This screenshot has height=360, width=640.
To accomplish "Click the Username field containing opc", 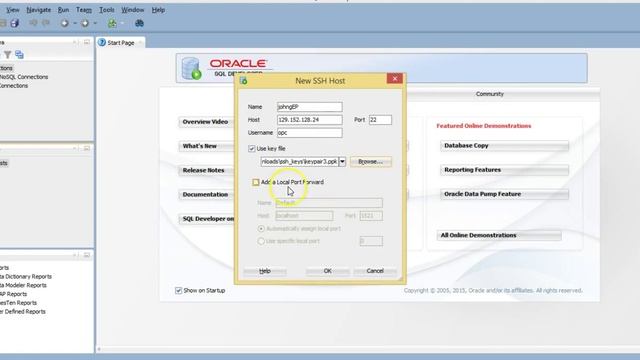I will [309, 133].
